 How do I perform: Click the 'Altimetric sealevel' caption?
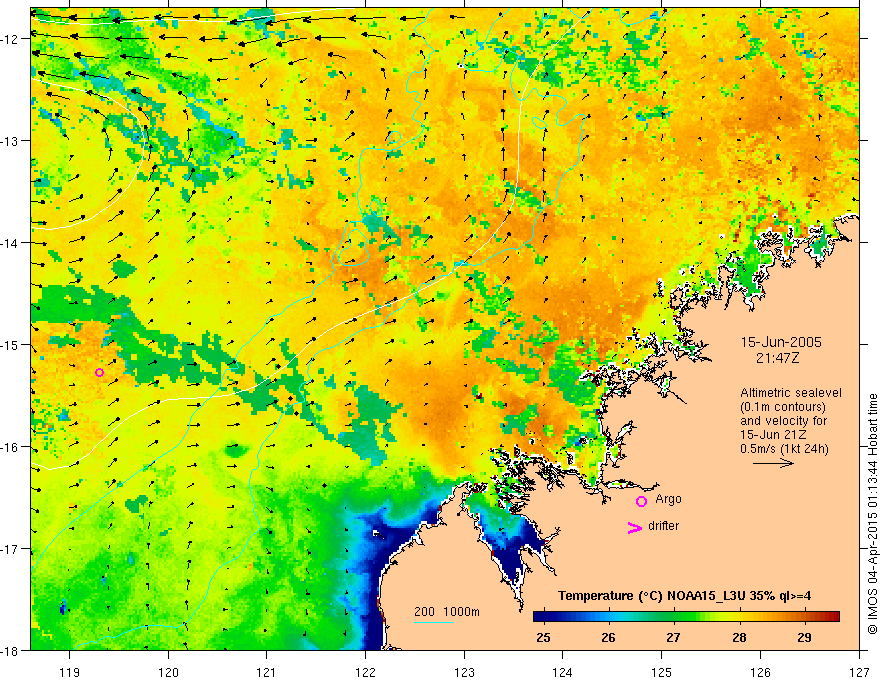pyautogui.click(x=791, y=393)
